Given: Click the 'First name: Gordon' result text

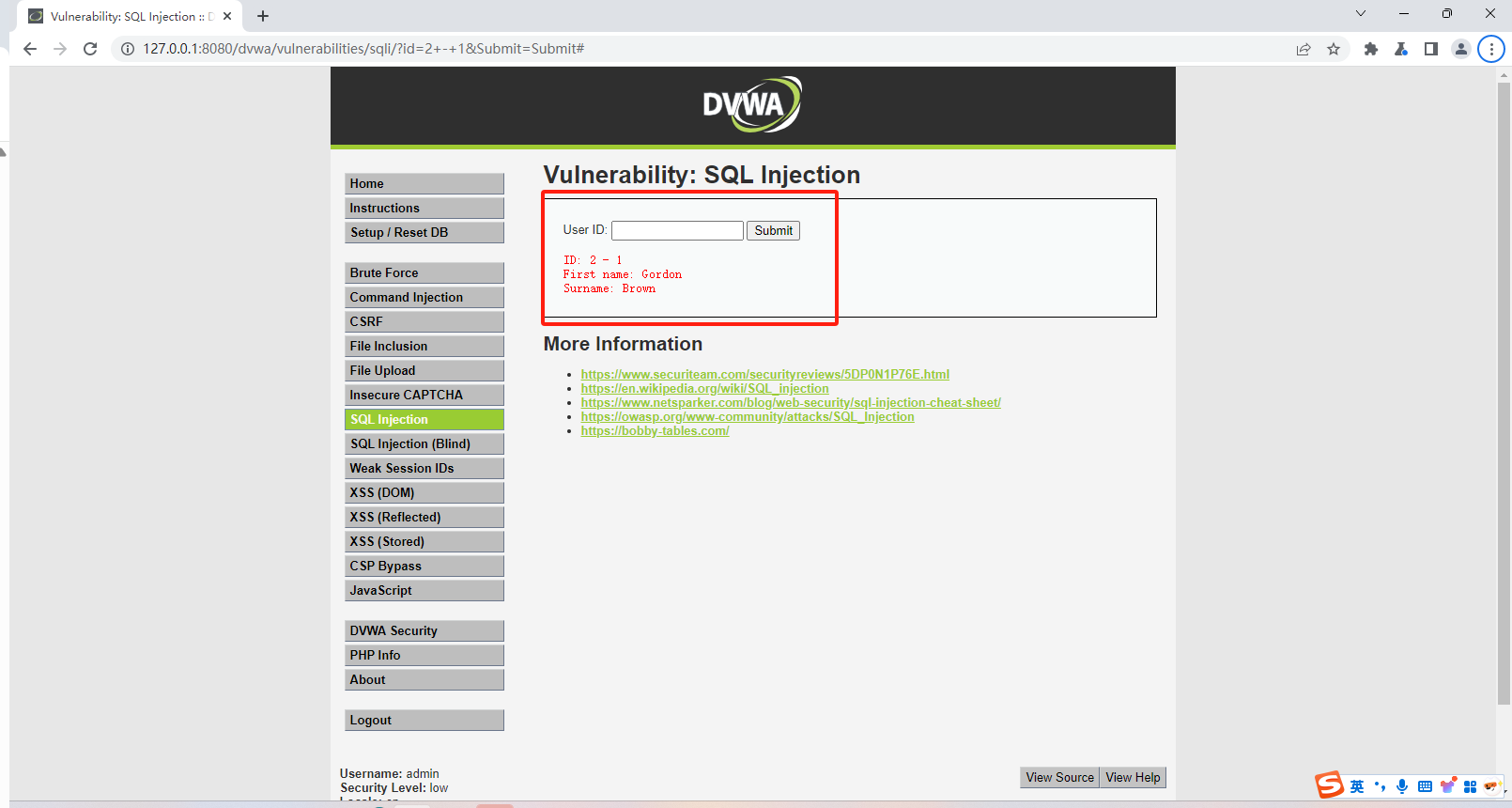Looking at the screenshot, I should 623,274.
